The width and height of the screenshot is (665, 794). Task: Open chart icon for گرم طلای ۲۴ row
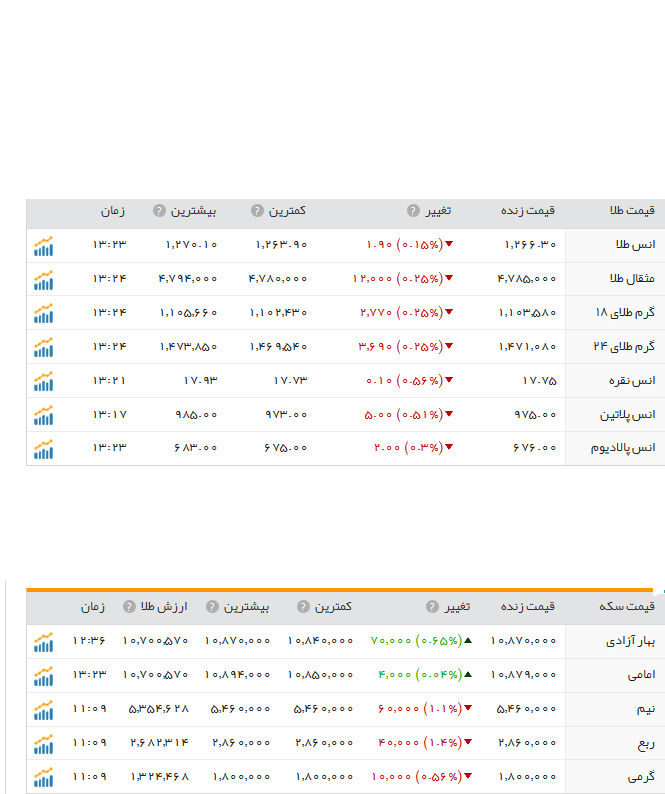coord(44,347)
